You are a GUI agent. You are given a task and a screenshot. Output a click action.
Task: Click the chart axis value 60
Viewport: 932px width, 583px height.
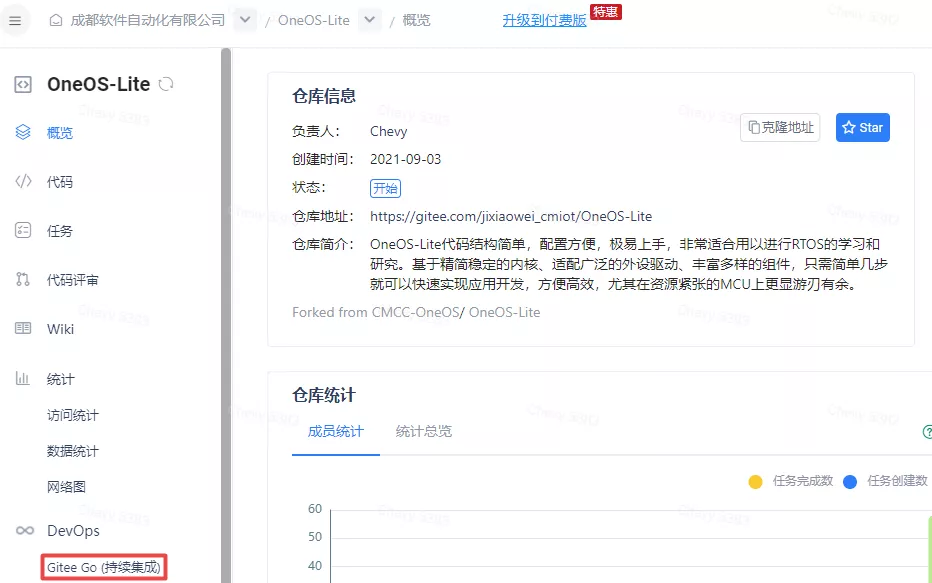(x=314, y=509)
